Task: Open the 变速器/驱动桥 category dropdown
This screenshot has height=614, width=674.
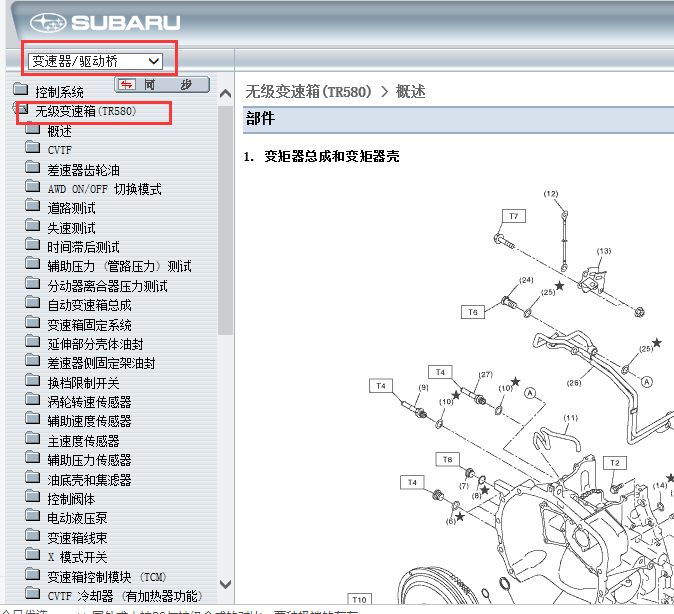Action: 95,61
